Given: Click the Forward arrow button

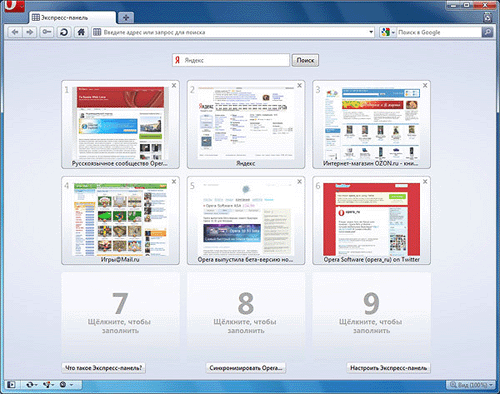Looking at the screenshot, I should click(30, 32).
